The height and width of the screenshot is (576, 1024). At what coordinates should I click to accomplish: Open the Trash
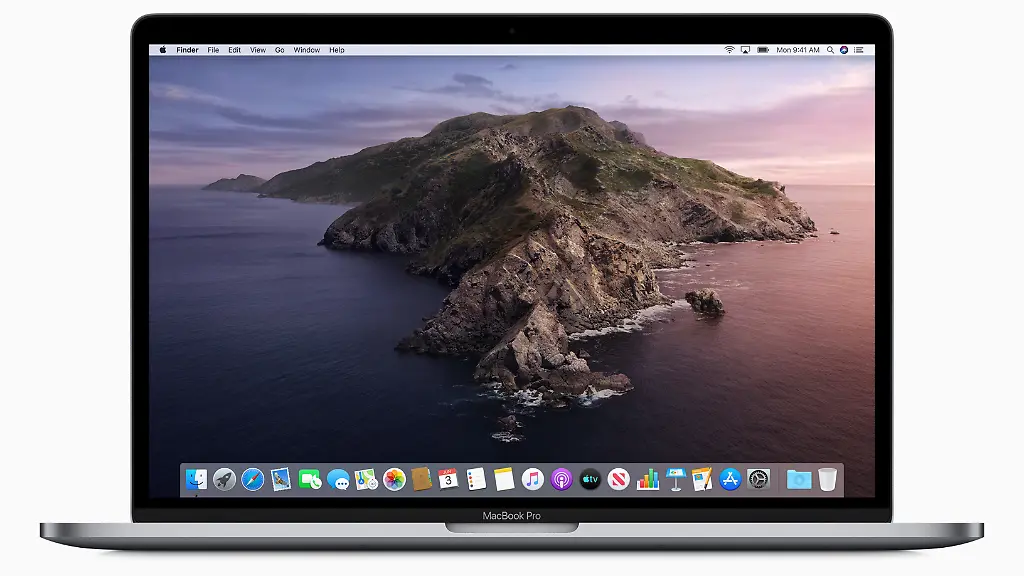[x=827, y=478]
